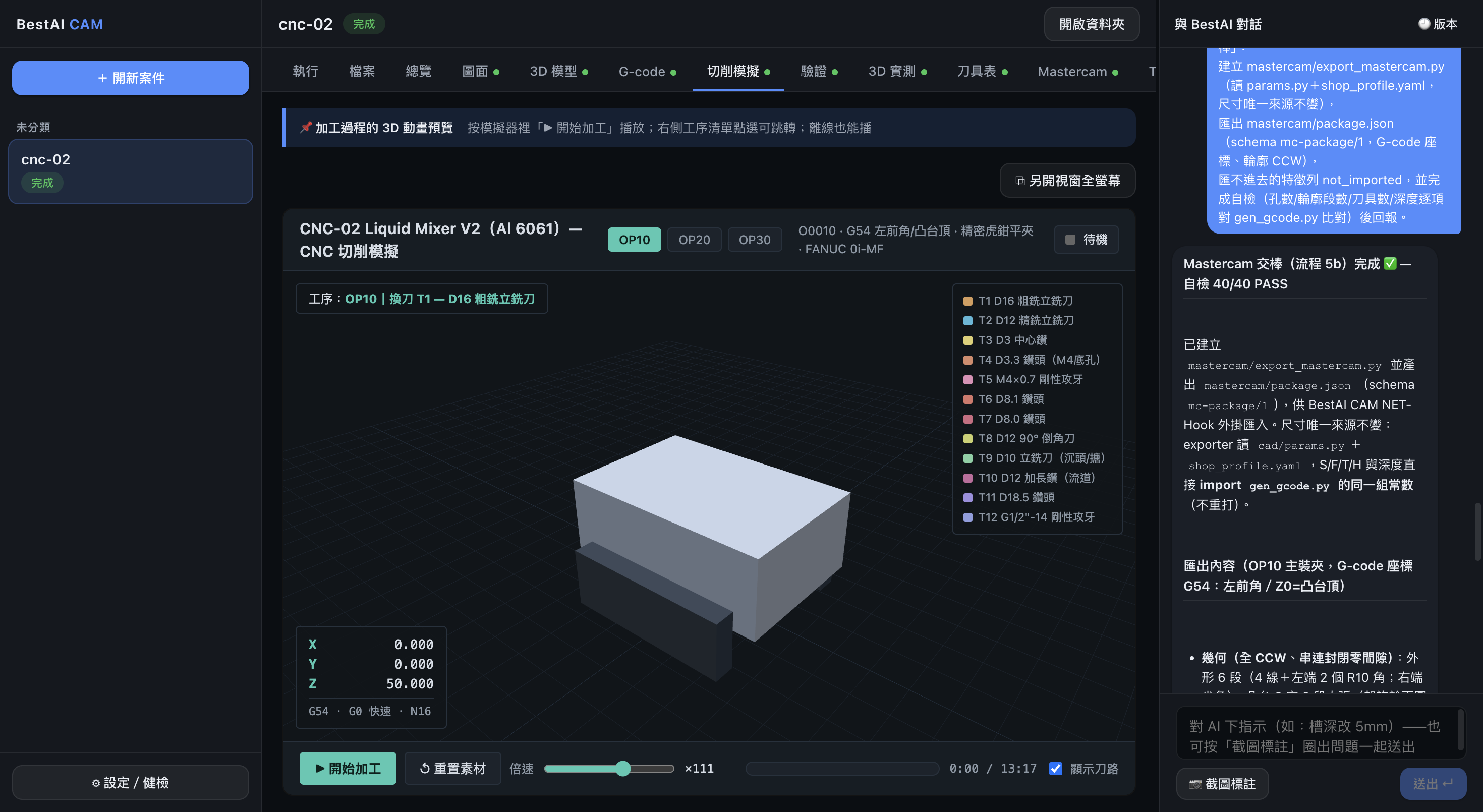Click 開啟資料夾 open folder button

coord(1092,24)
